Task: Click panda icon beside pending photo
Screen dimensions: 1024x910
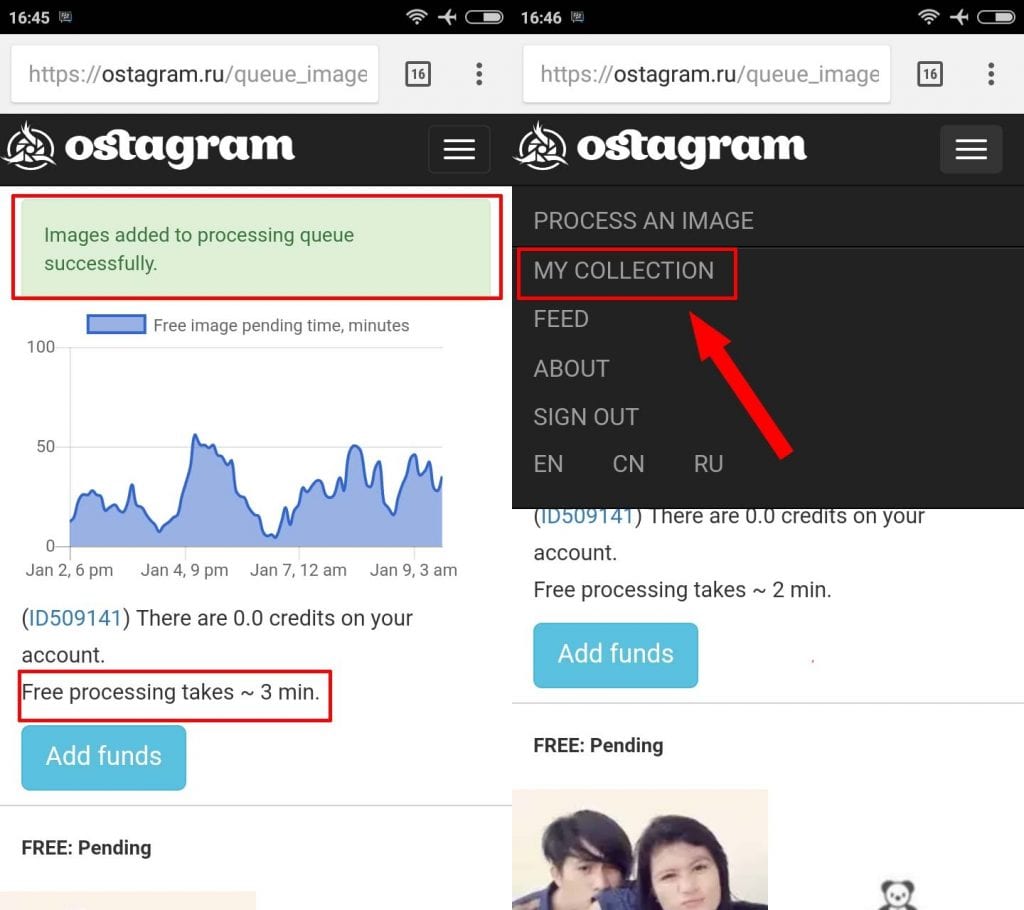Action: pyautogui.click(x=897, y=895)
